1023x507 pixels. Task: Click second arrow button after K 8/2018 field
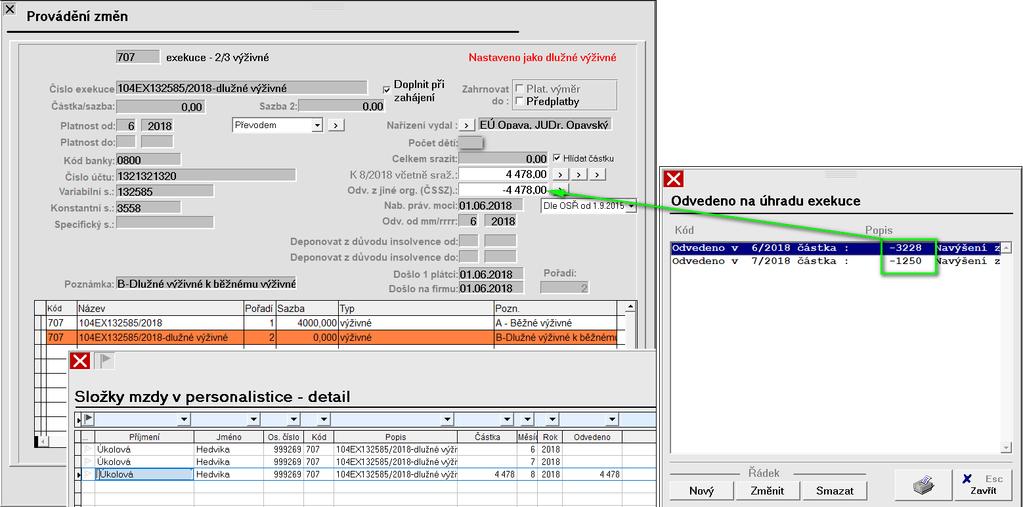(x=579, y=174)
